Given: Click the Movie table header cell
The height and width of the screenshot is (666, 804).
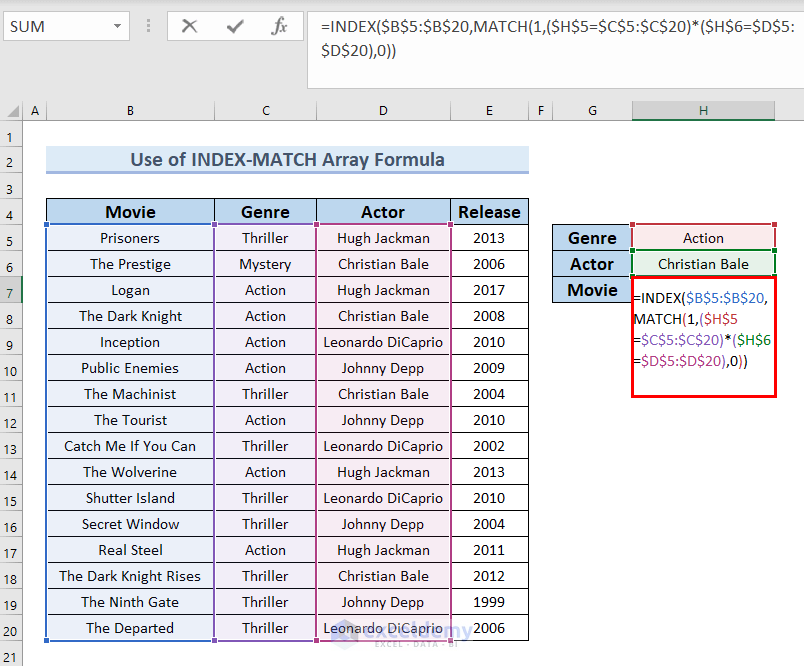Looking at the screenshot, I should [x=130, y=212].
